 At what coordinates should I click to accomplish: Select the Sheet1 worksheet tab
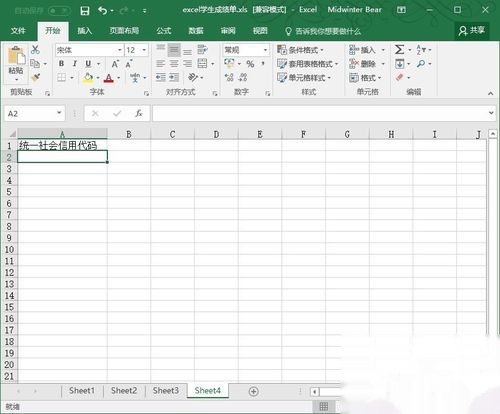tap(82, 390)
